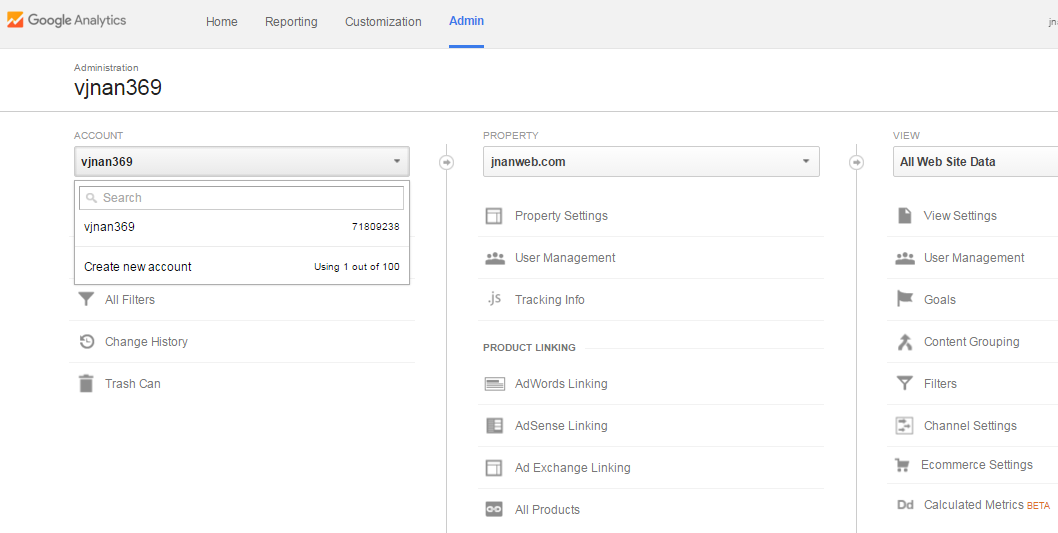Click the .js Tracking Info icon
Screen dimensions: 1058x533
pyautogui.click(x=494, y=298)
